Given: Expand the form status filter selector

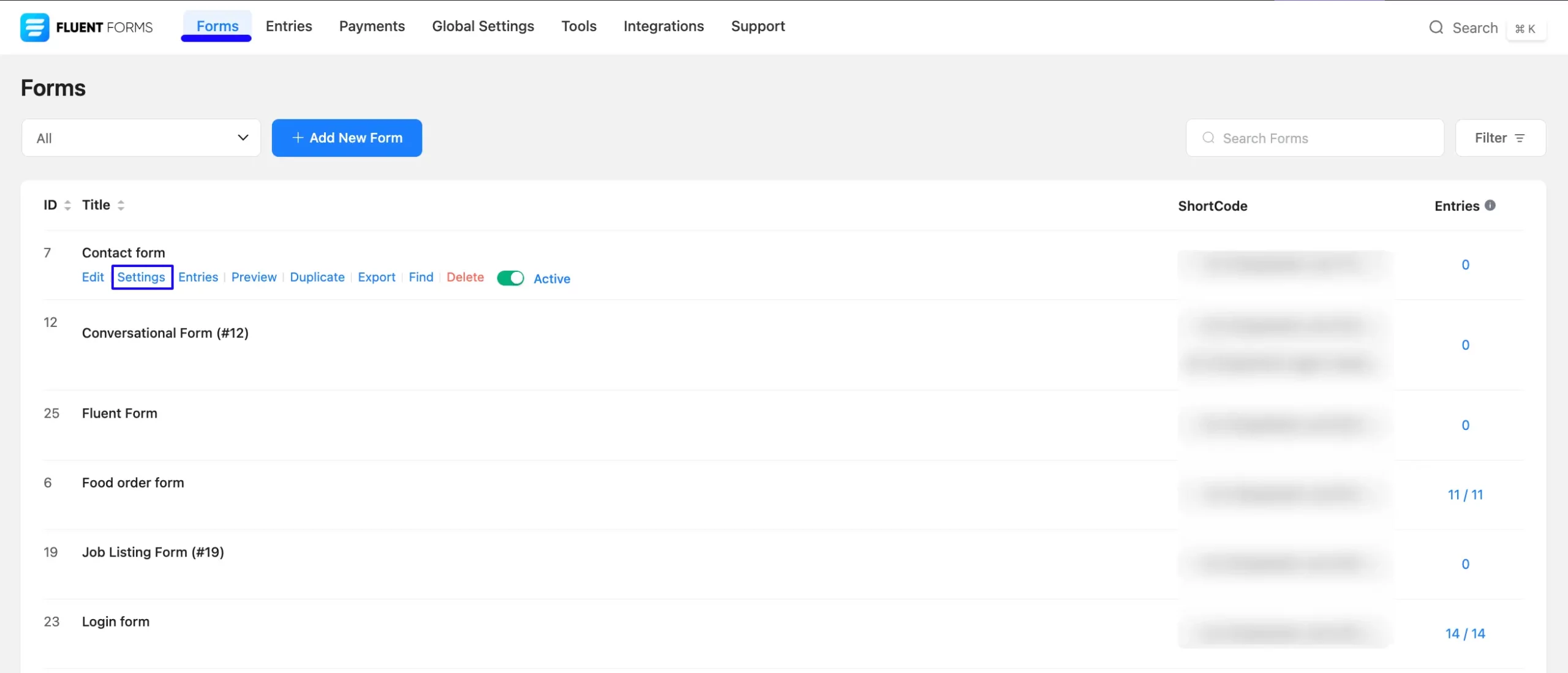Looking at the screenshot, I should pos(243,138).
